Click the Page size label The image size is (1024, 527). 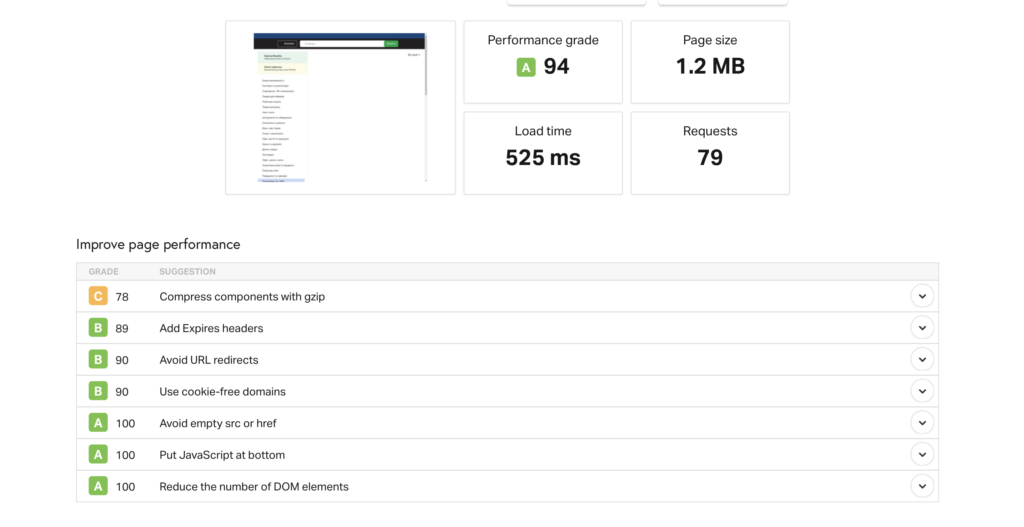coord(710,40)
